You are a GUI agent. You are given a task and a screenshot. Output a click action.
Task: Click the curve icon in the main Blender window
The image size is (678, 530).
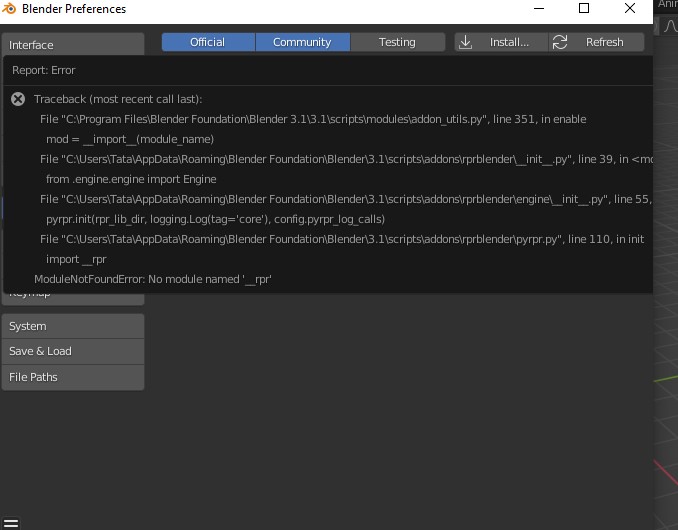click(670, 26)
